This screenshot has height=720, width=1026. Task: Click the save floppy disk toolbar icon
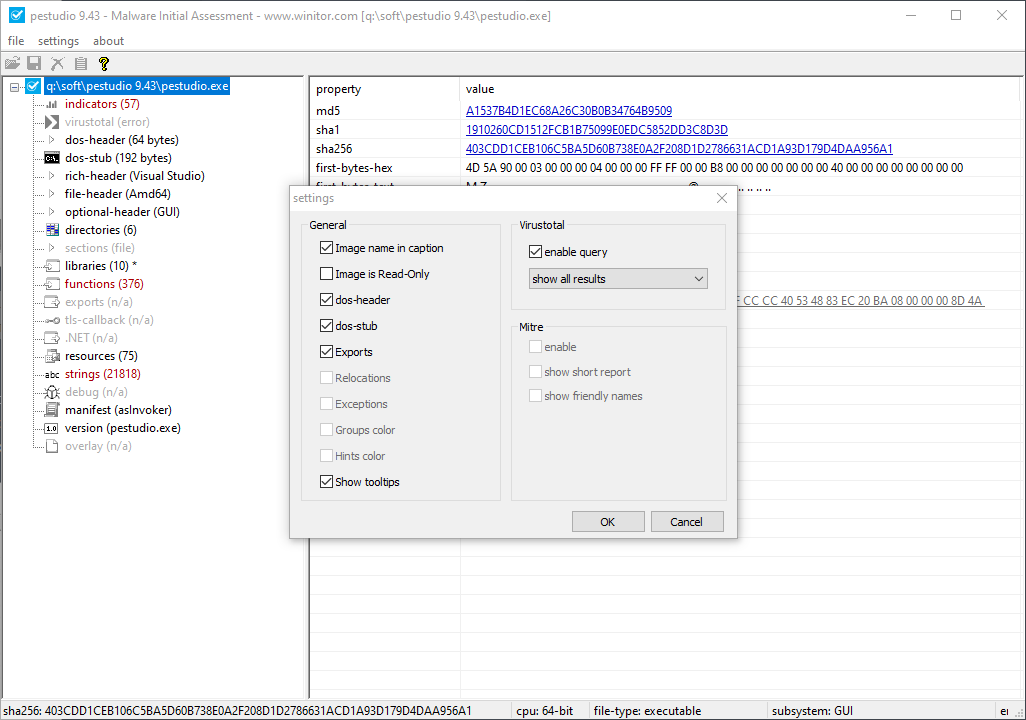coord(34,64)
